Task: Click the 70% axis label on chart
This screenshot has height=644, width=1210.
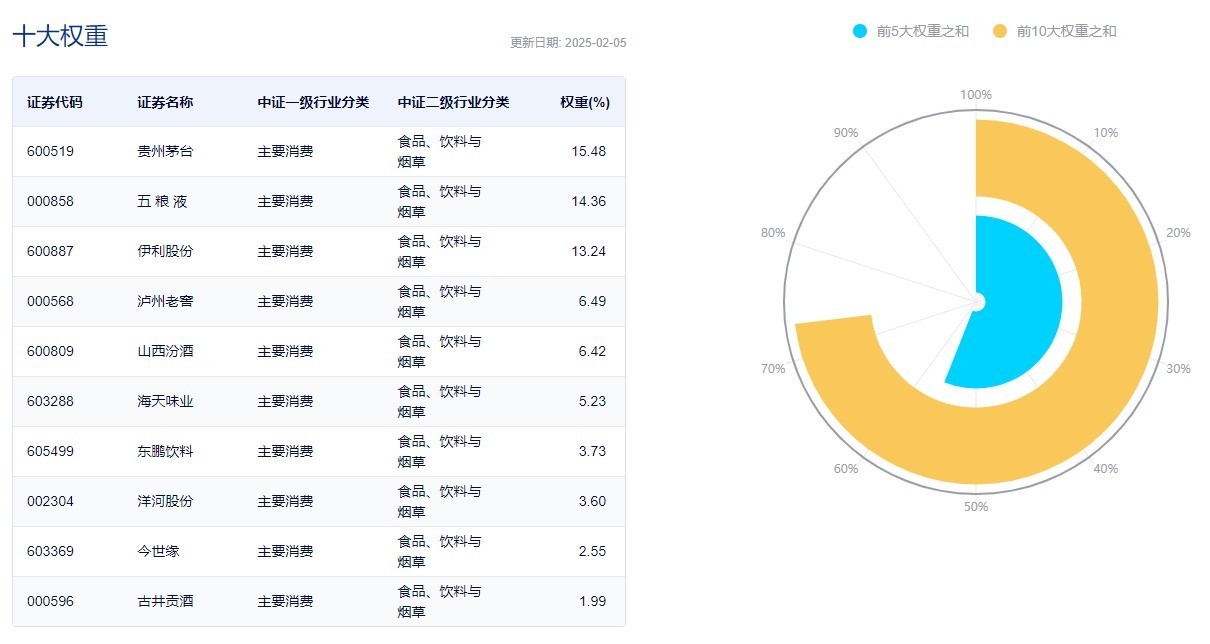Action: point(773,369)
